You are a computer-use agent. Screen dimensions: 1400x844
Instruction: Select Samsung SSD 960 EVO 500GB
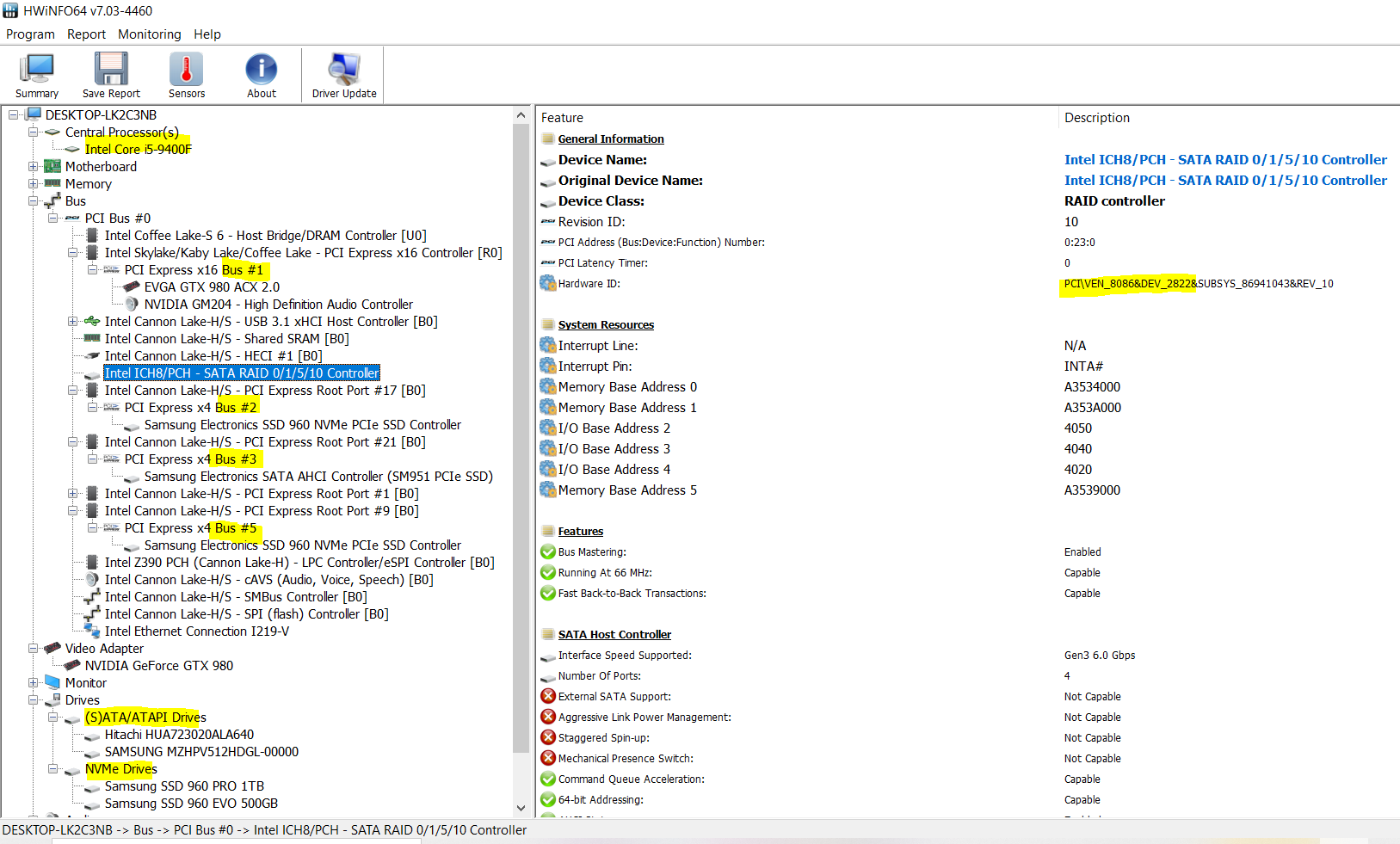191,803
